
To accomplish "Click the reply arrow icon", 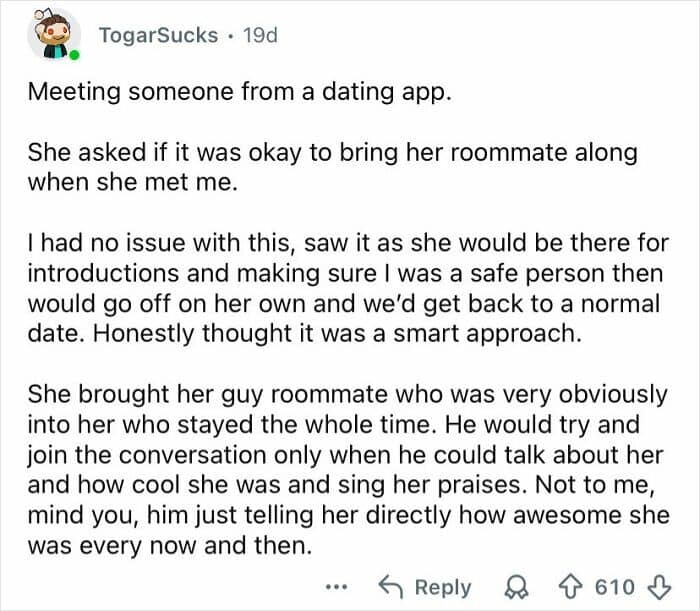I will 390,587.
